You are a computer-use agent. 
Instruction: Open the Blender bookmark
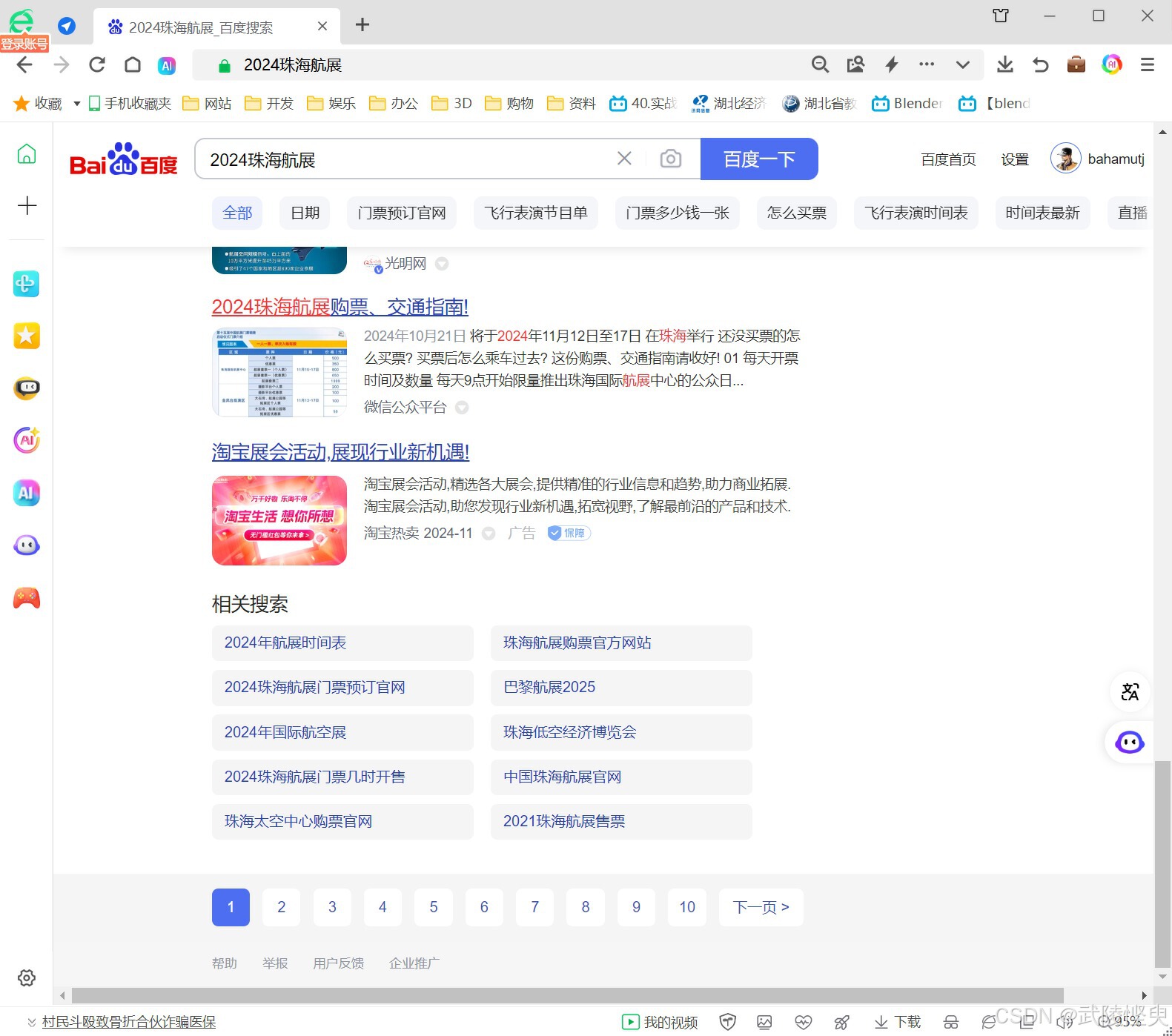[x=907, y=104]
